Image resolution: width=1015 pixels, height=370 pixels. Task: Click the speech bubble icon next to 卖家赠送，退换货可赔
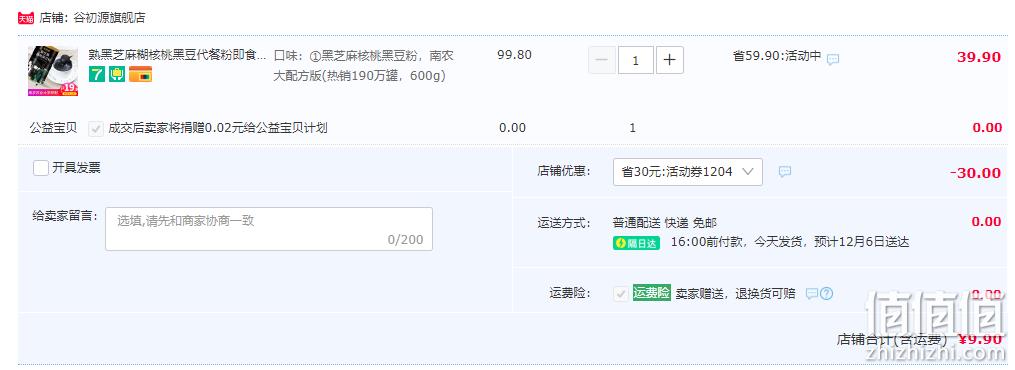(812, 294)
